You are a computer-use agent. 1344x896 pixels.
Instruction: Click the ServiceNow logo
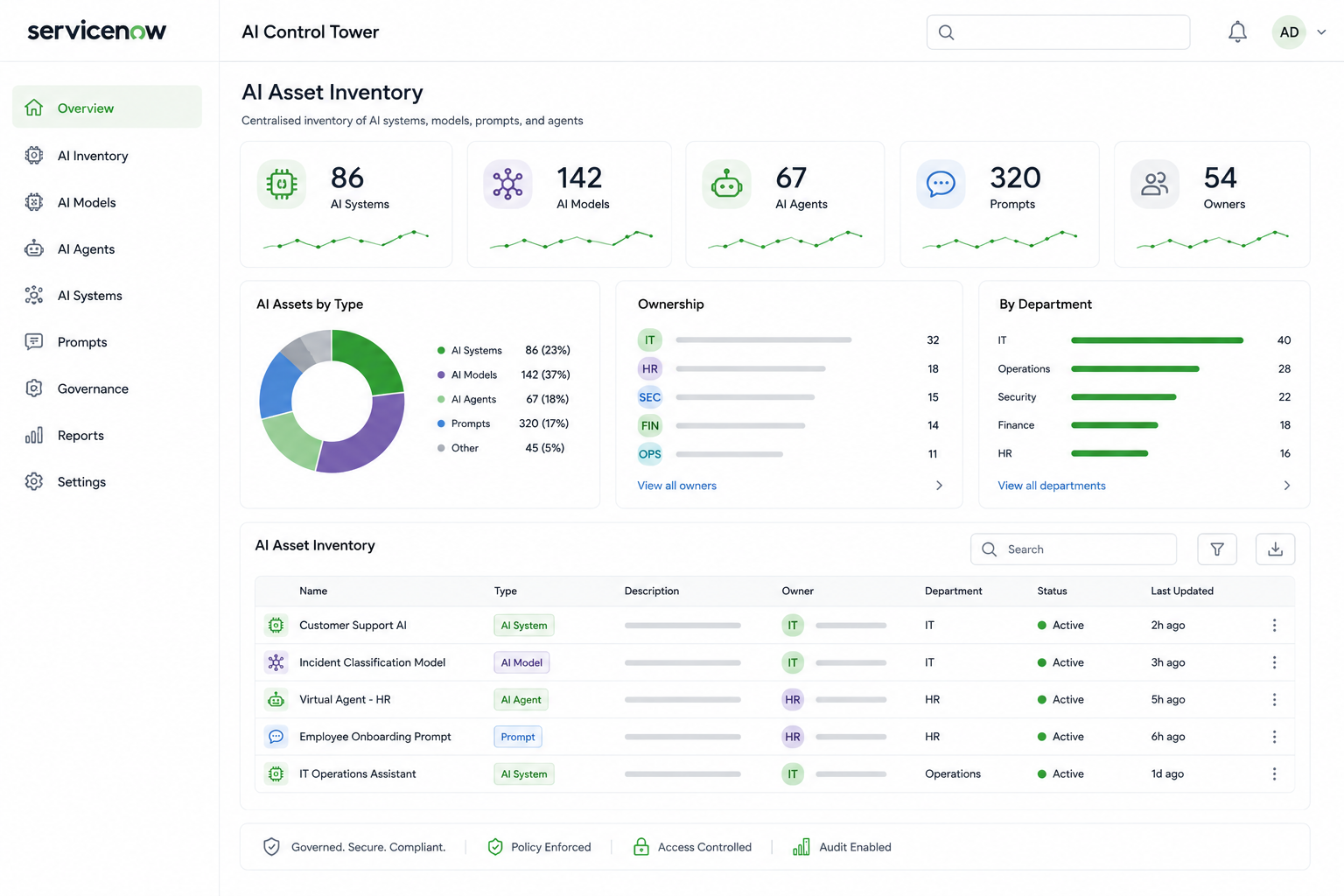click(97, 31)
